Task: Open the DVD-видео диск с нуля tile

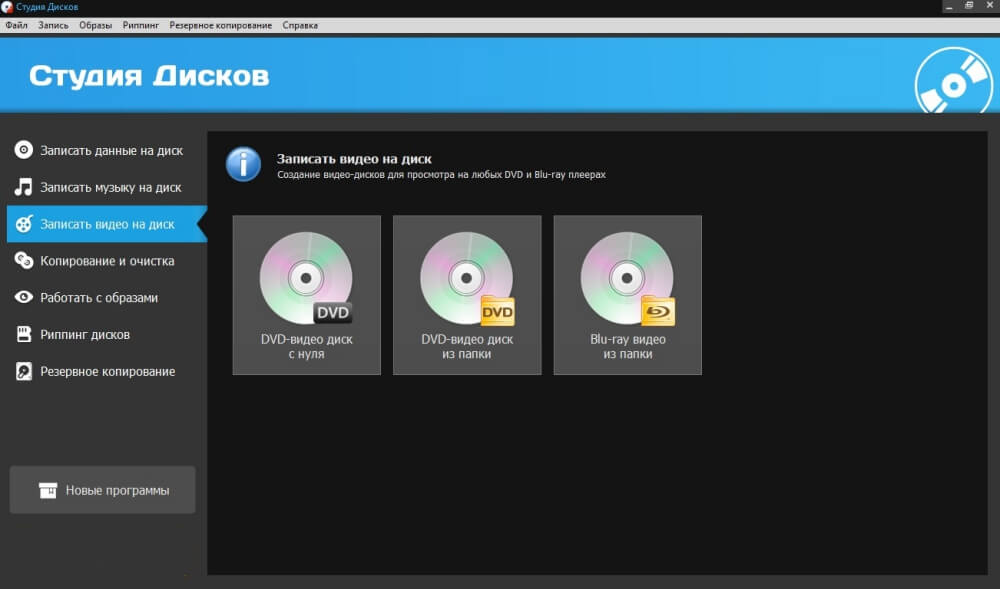Action: [x=307, y=295]
